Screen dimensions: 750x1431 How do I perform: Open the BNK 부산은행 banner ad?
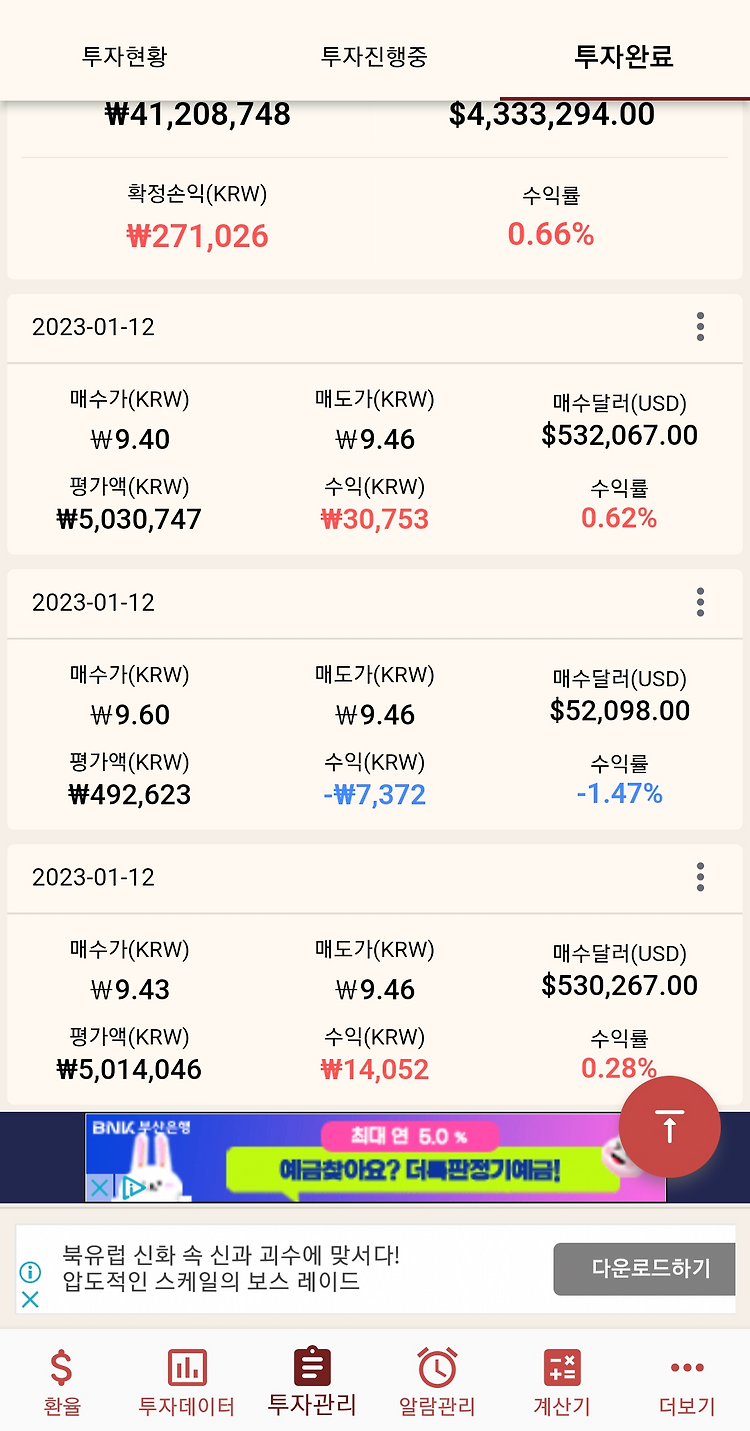click(x=375, y=1158)
